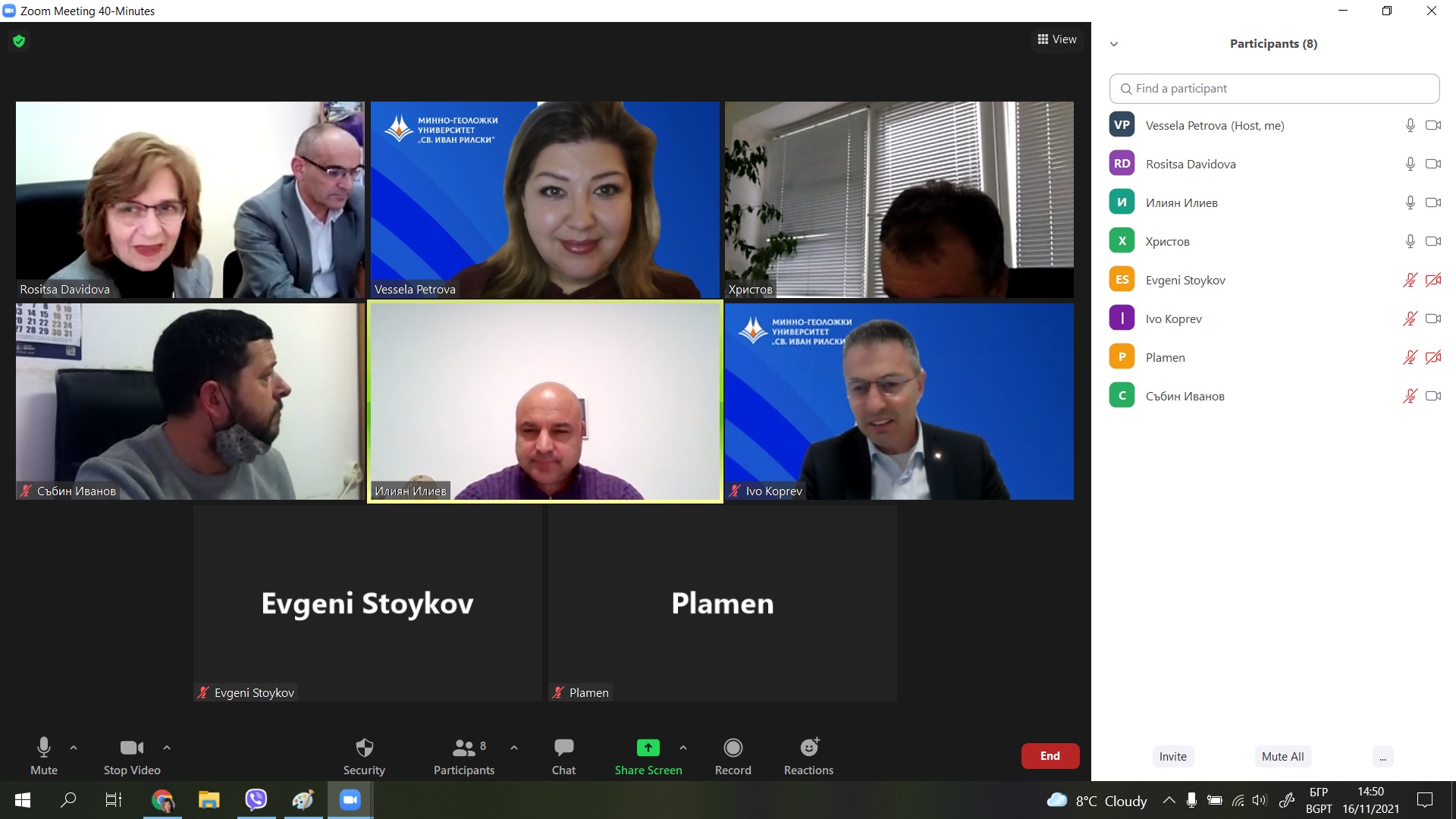Image resolution: width=1456 pixels, height=819 pixels.
Task: Toggle the Participants panel from the toolbar
Action: click(x=463, y=748)
